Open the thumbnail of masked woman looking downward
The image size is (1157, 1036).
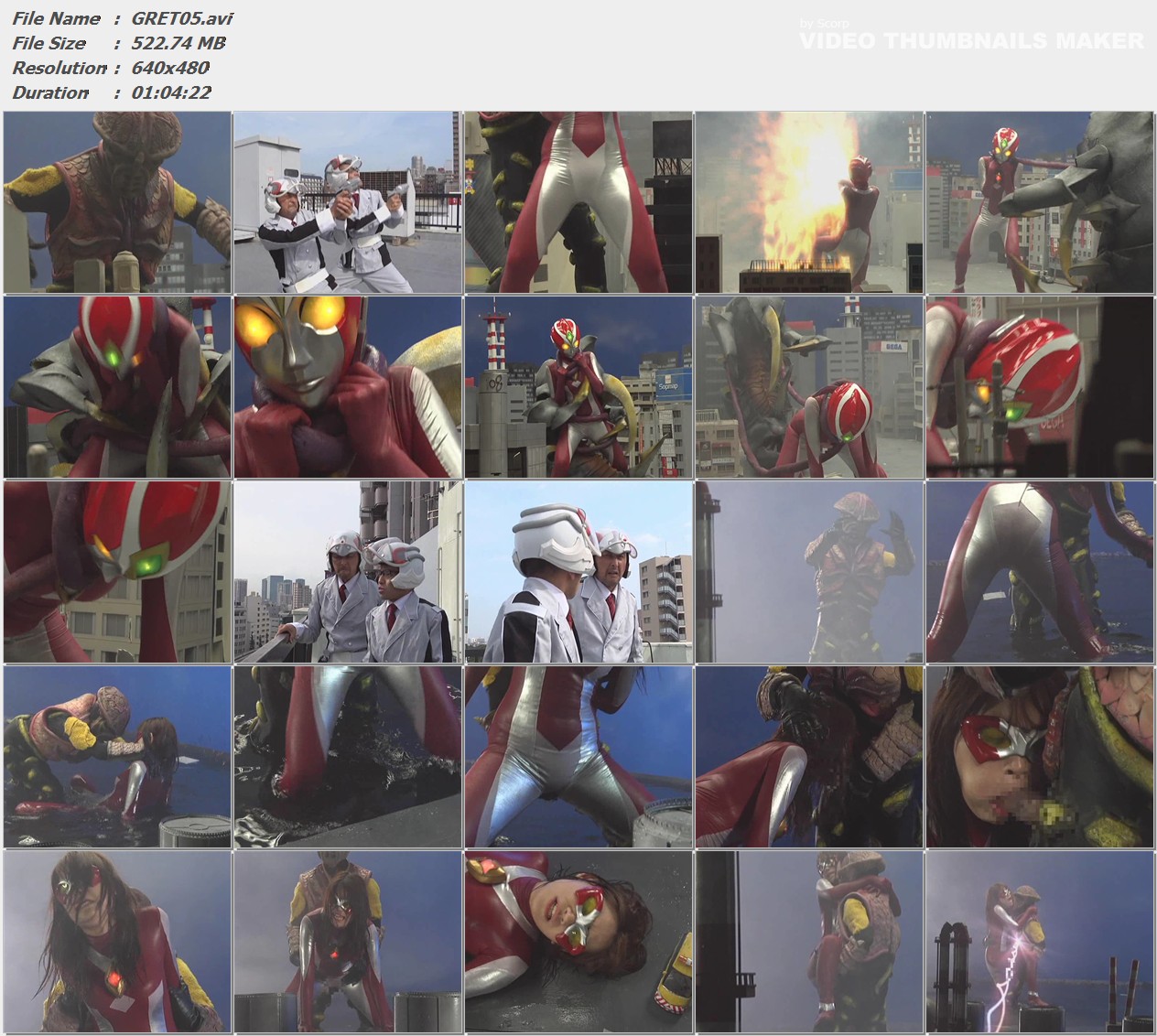click(117, 941)
